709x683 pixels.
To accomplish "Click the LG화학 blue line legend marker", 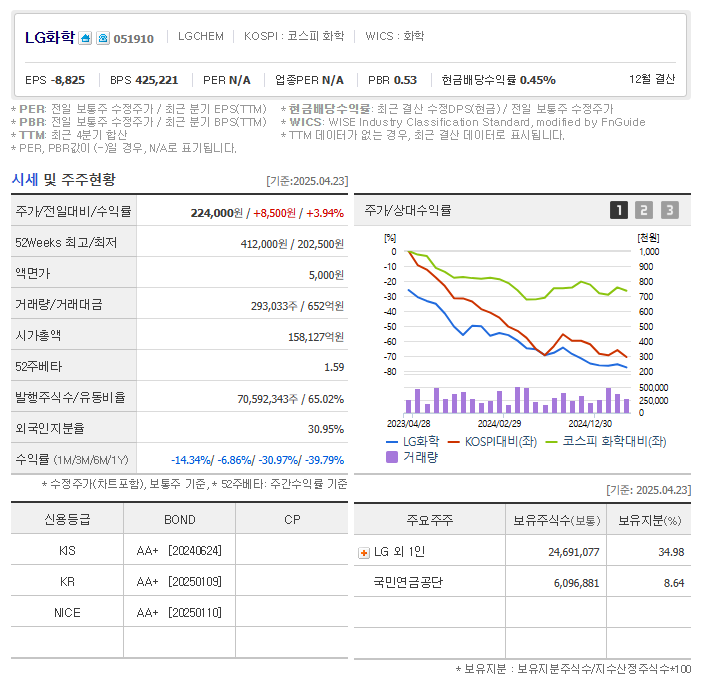I will click(x=392, y=442).
